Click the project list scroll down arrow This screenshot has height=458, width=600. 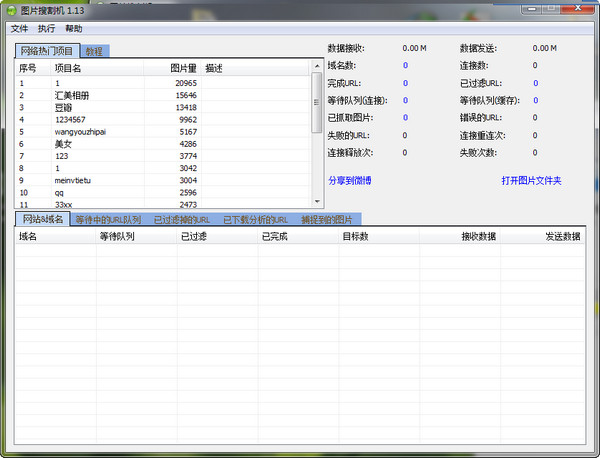point(317,201)
